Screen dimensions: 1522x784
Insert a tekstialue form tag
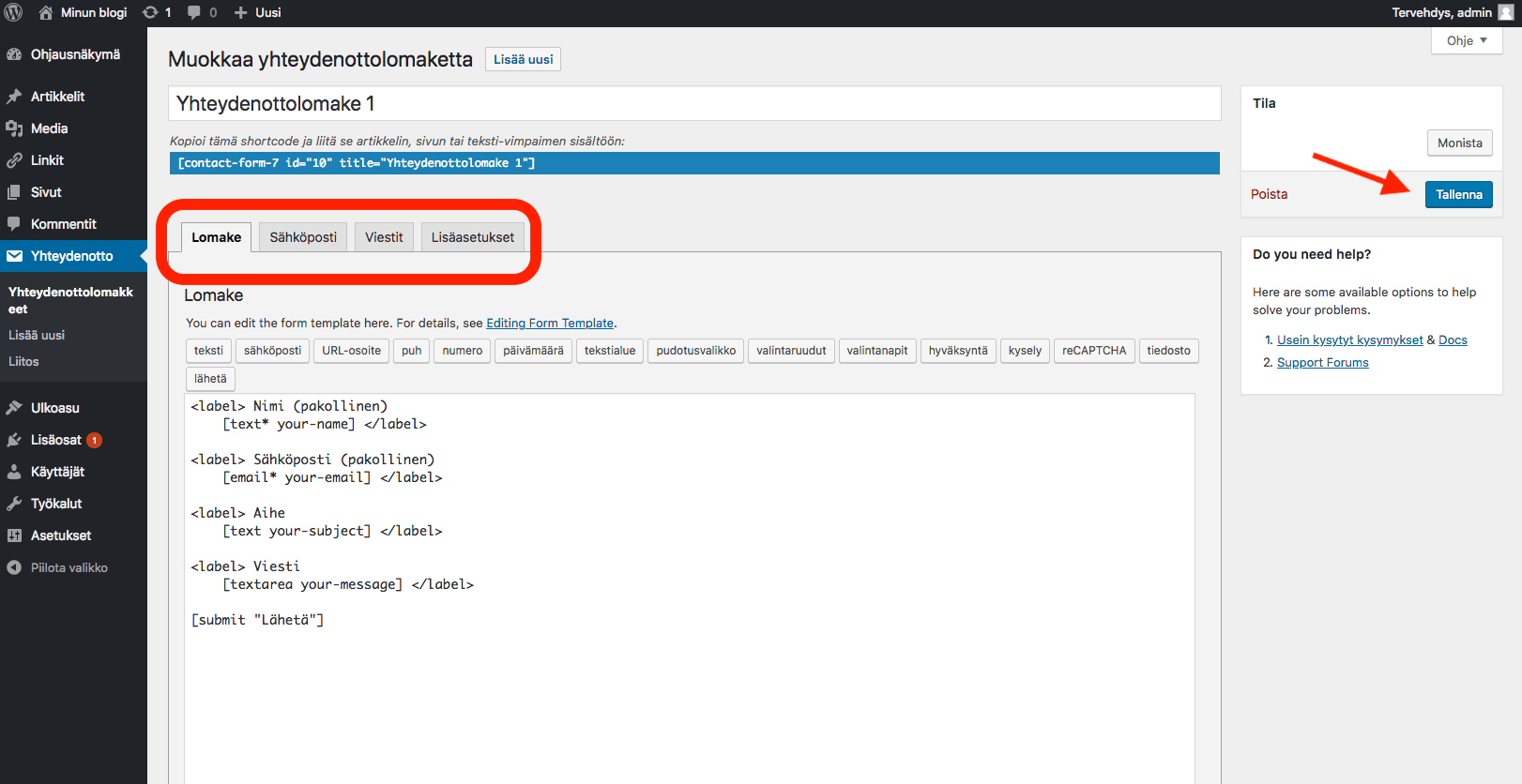coord(610,351)
